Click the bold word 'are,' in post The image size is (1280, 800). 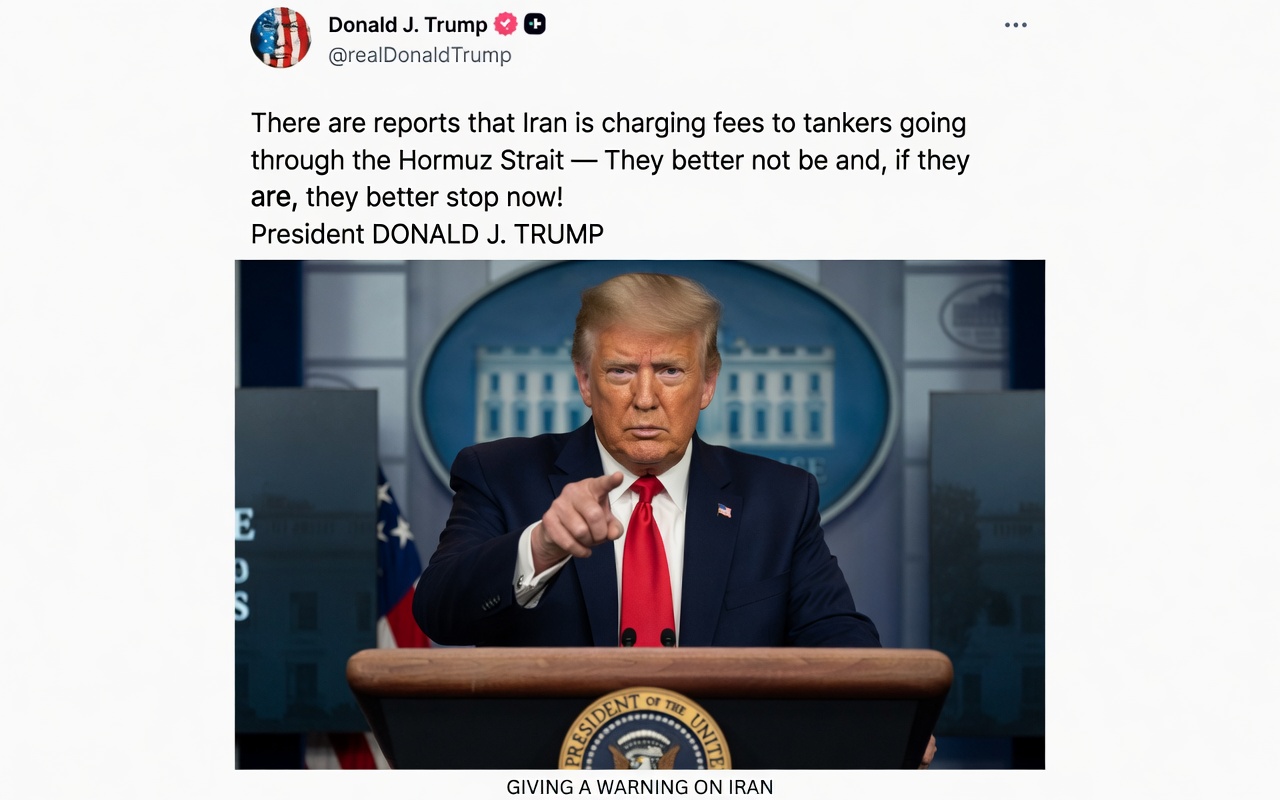(x=274, y=197)
